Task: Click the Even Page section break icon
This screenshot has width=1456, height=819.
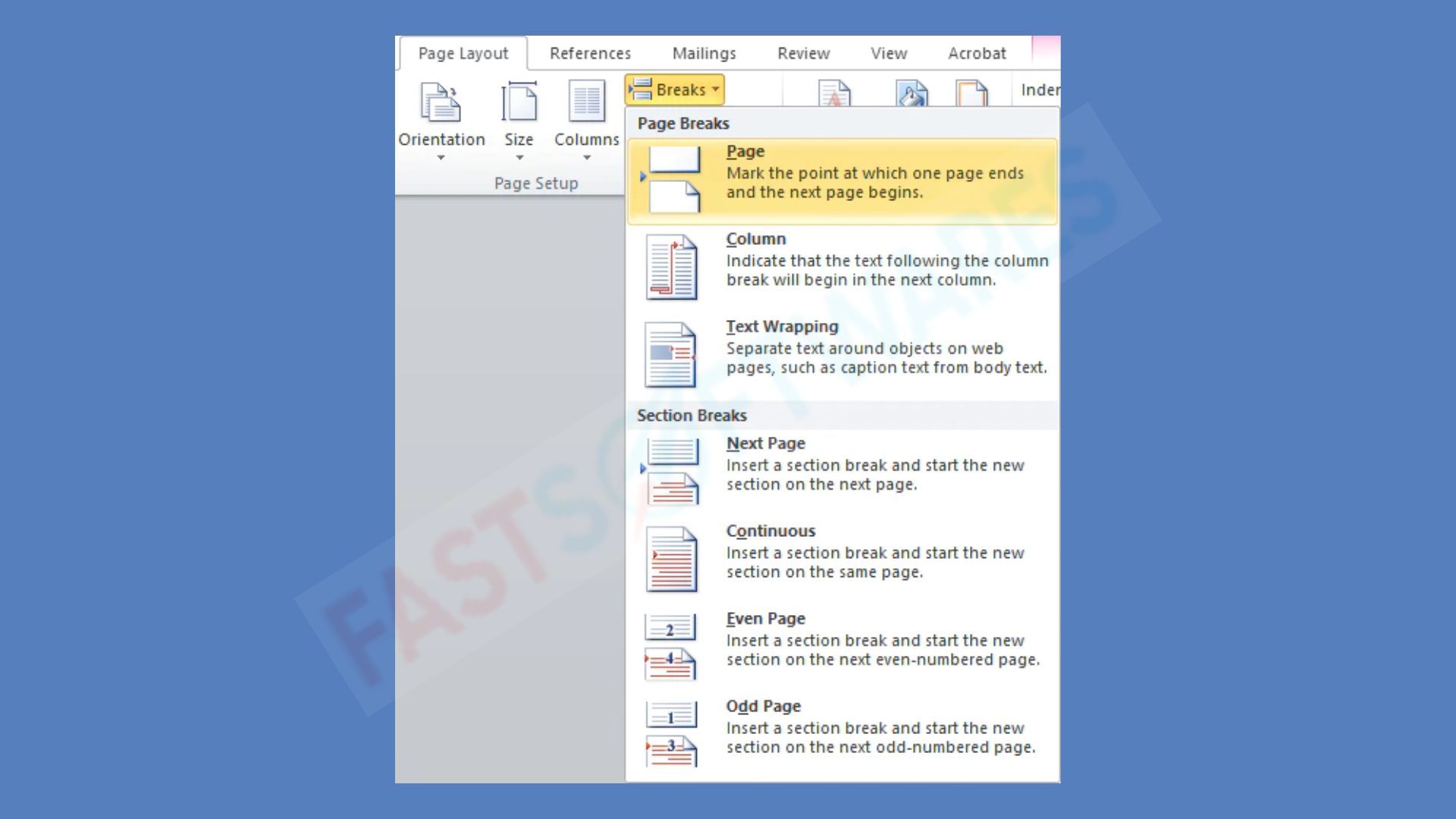Action: click(671, 647)
